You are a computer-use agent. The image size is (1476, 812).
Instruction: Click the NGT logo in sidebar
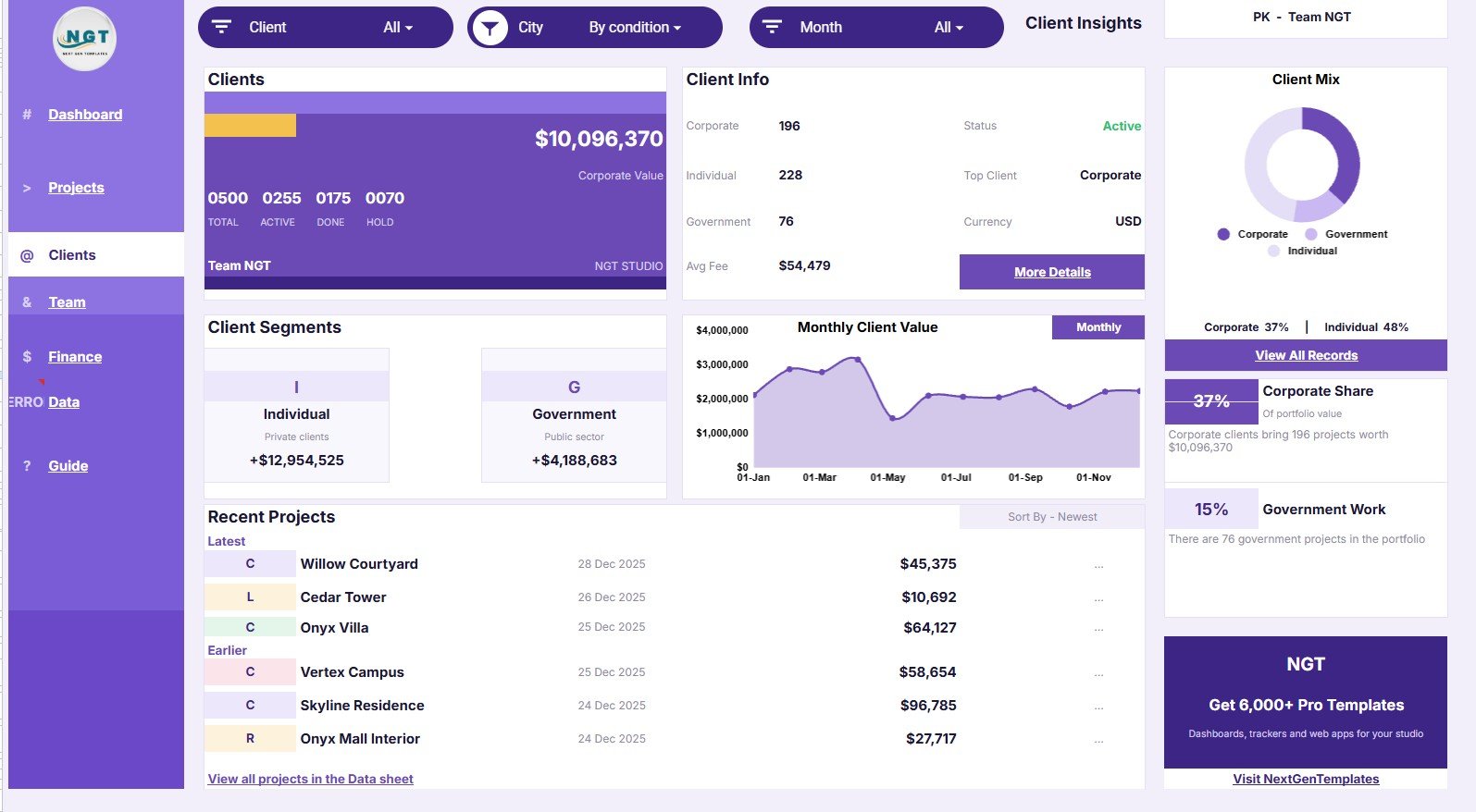85,39
